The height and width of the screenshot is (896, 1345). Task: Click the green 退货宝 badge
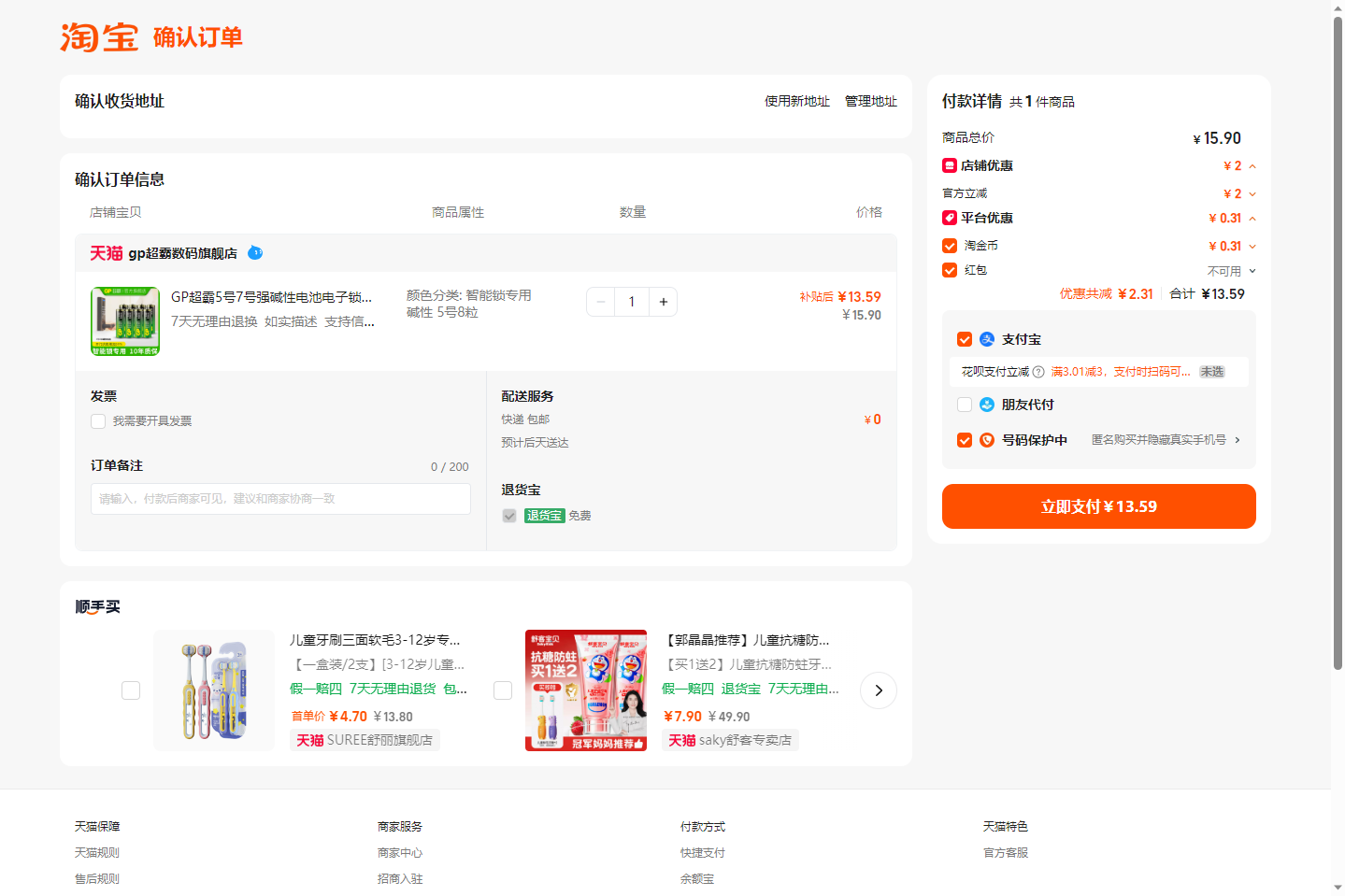(544, 516)
